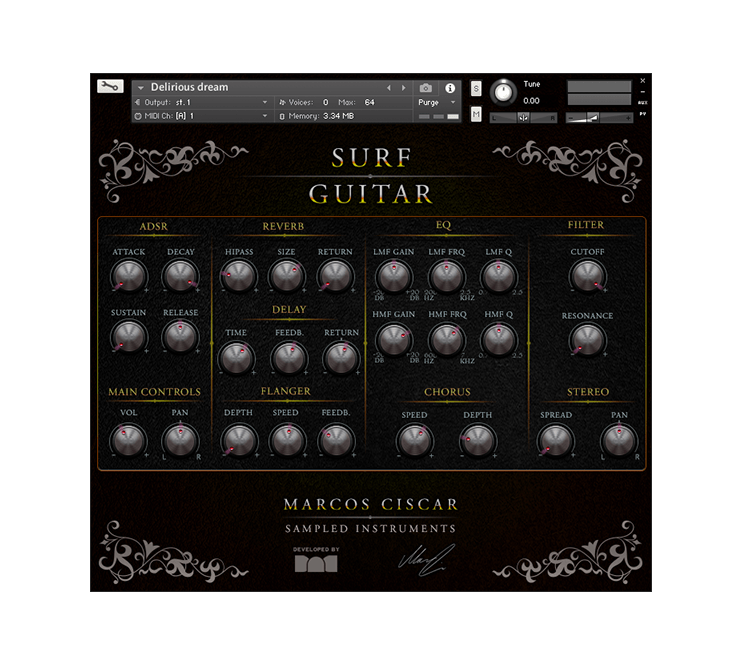Click the Flanger Speed knob
This screenshot has width=741, height=664.
[286, 440]
